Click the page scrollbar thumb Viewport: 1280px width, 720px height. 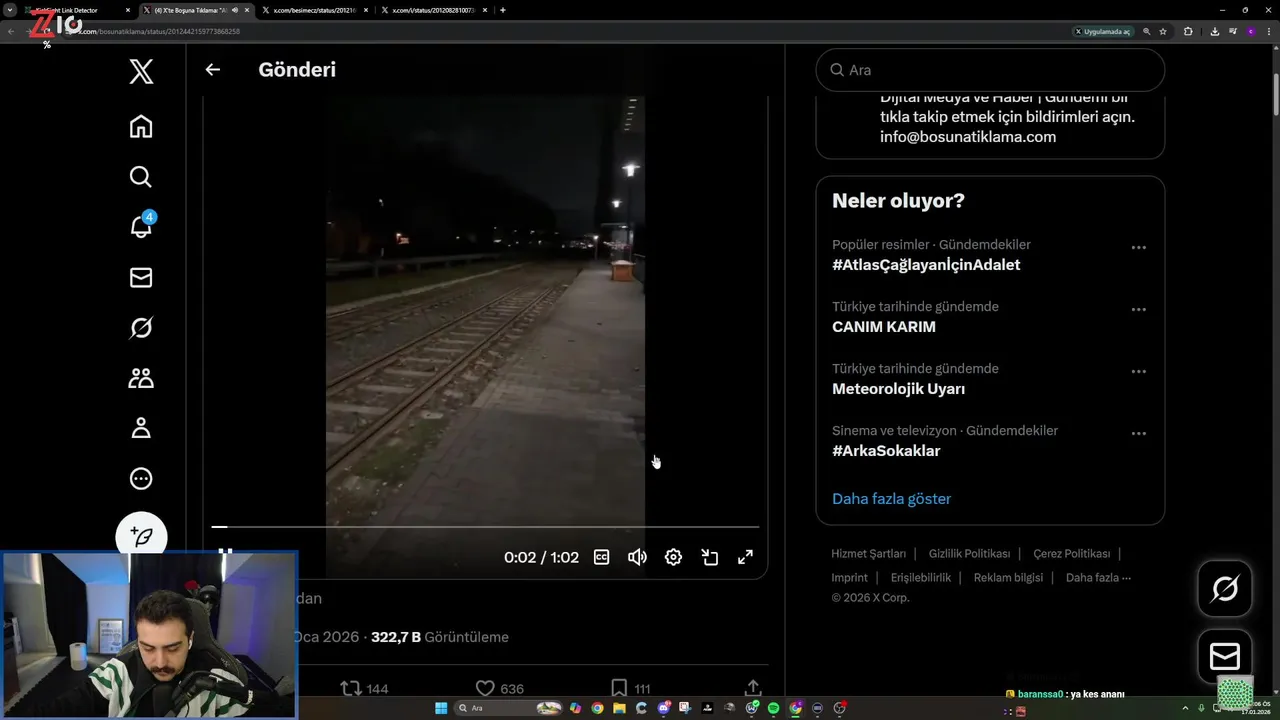pyautogui.click(x=1276, y=94)
